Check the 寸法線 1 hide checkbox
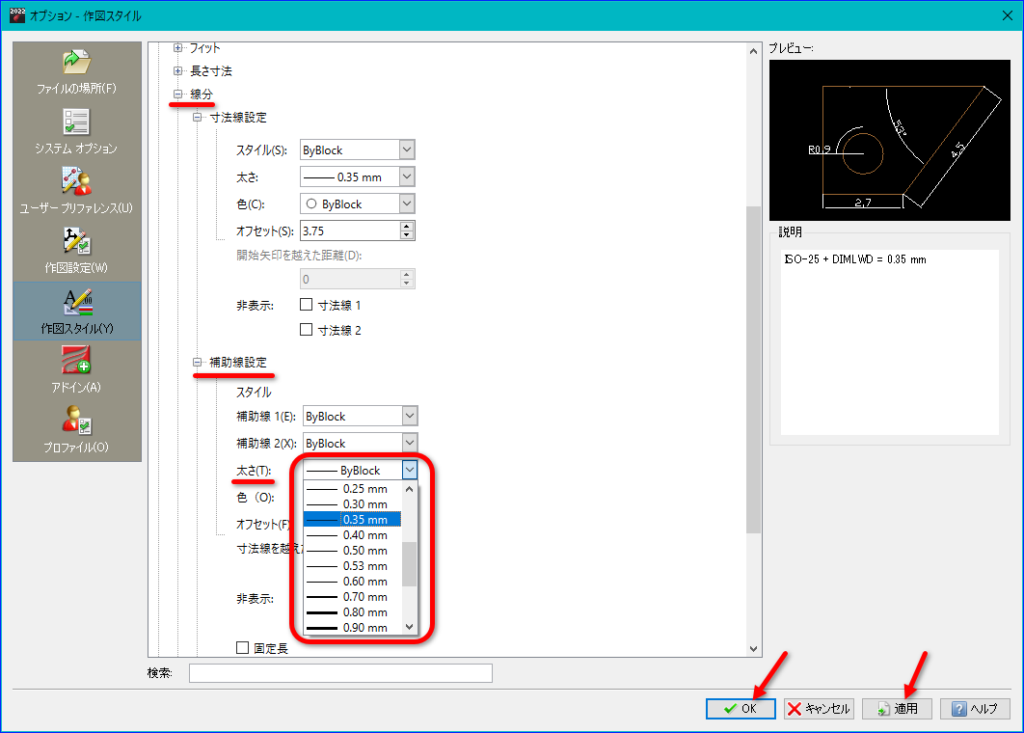The width and height of the screenshot is (1024, 733). click(306, 304)
